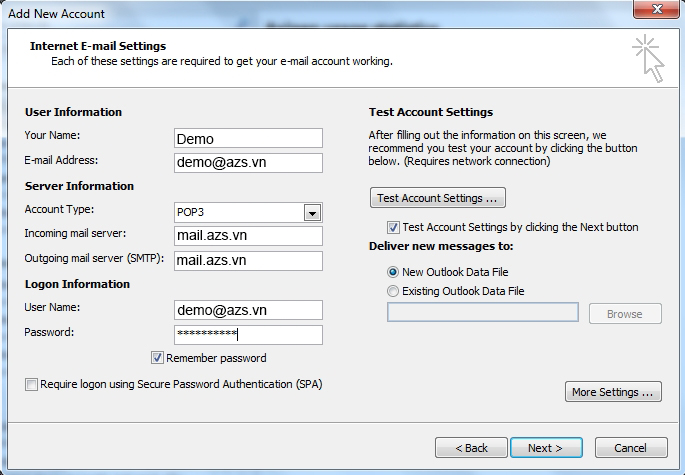
Task: Click the User Name input field
Action: (x=248, y=310)
